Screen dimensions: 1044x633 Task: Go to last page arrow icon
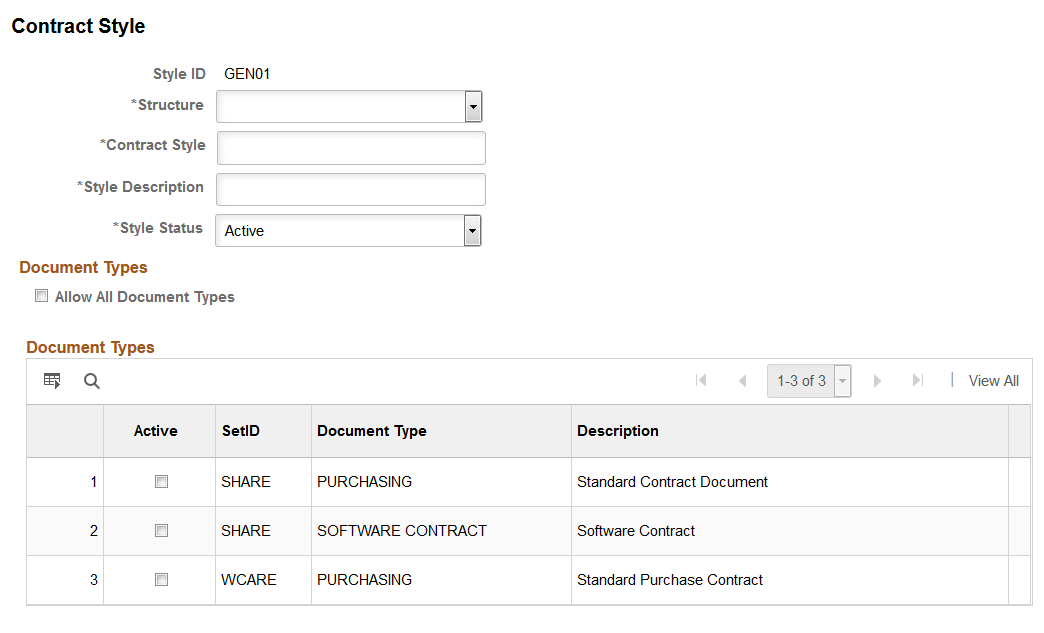point(917,380)
